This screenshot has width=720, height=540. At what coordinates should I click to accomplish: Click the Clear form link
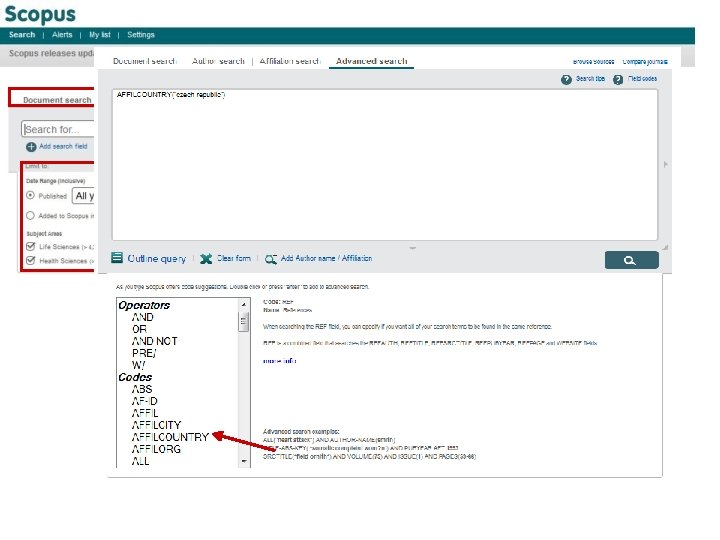[234, 258]
